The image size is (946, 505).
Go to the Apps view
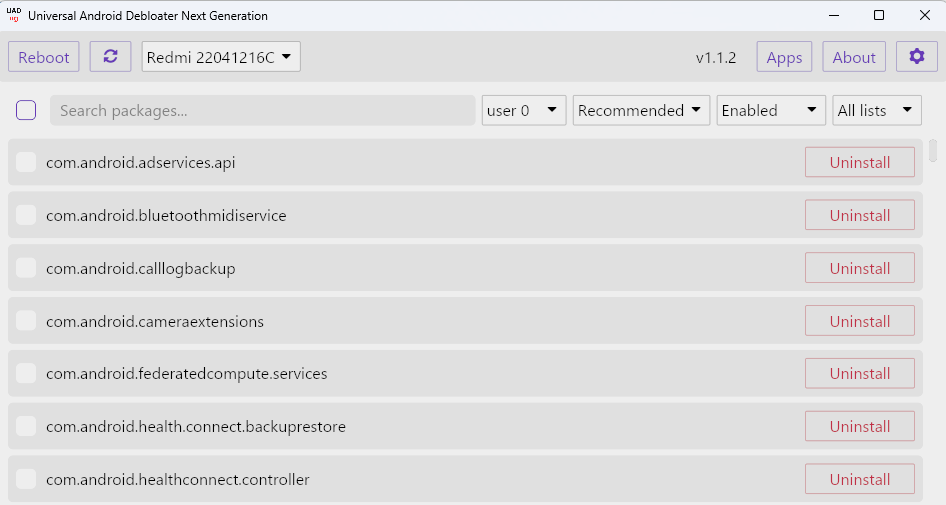pyautogui.click(x=784, y=57)
